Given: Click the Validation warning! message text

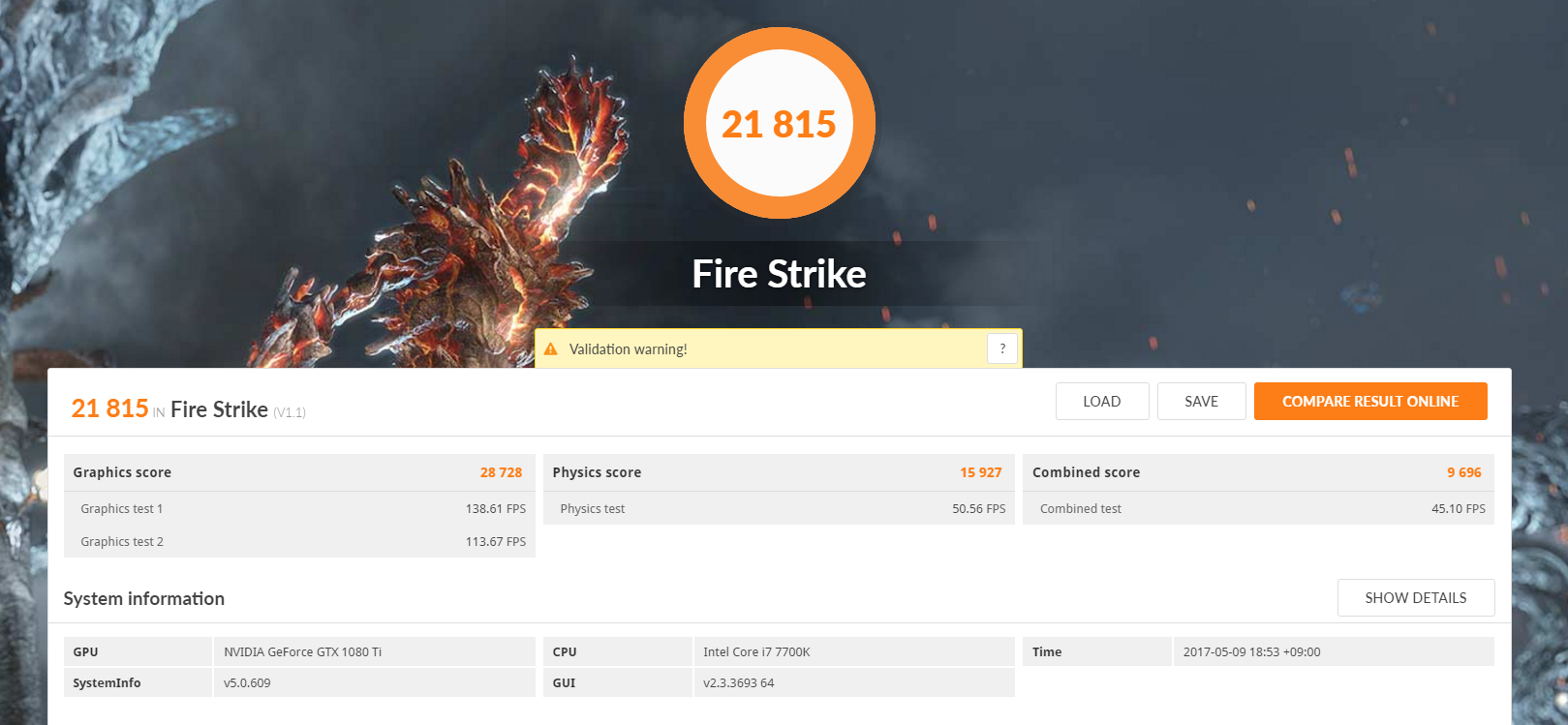Looking at the screenshot, I should pyautogui.click(x=628, y=349).
